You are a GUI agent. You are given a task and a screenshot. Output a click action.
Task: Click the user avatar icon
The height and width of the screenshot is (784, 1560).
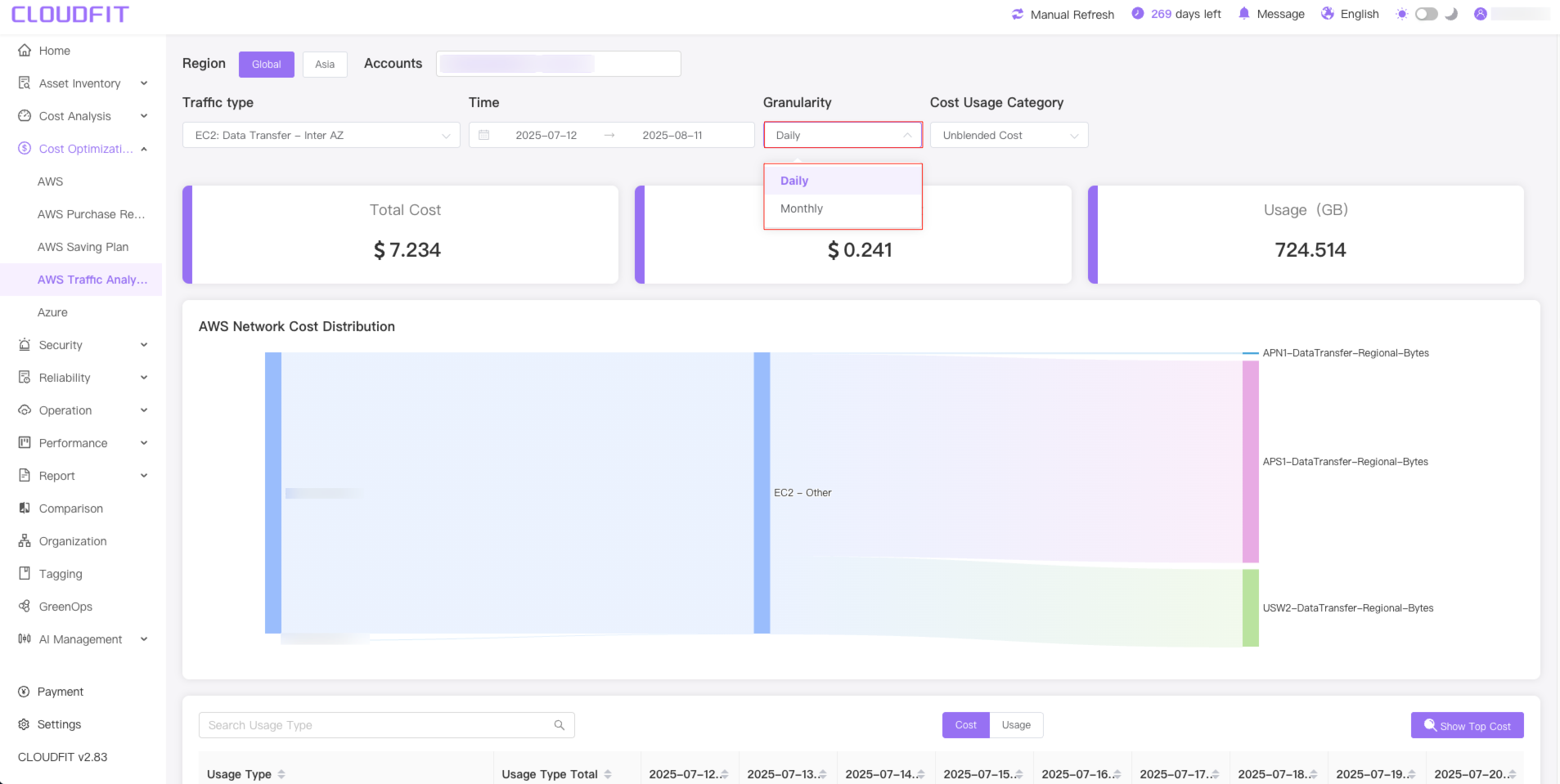click(1481, 14)
